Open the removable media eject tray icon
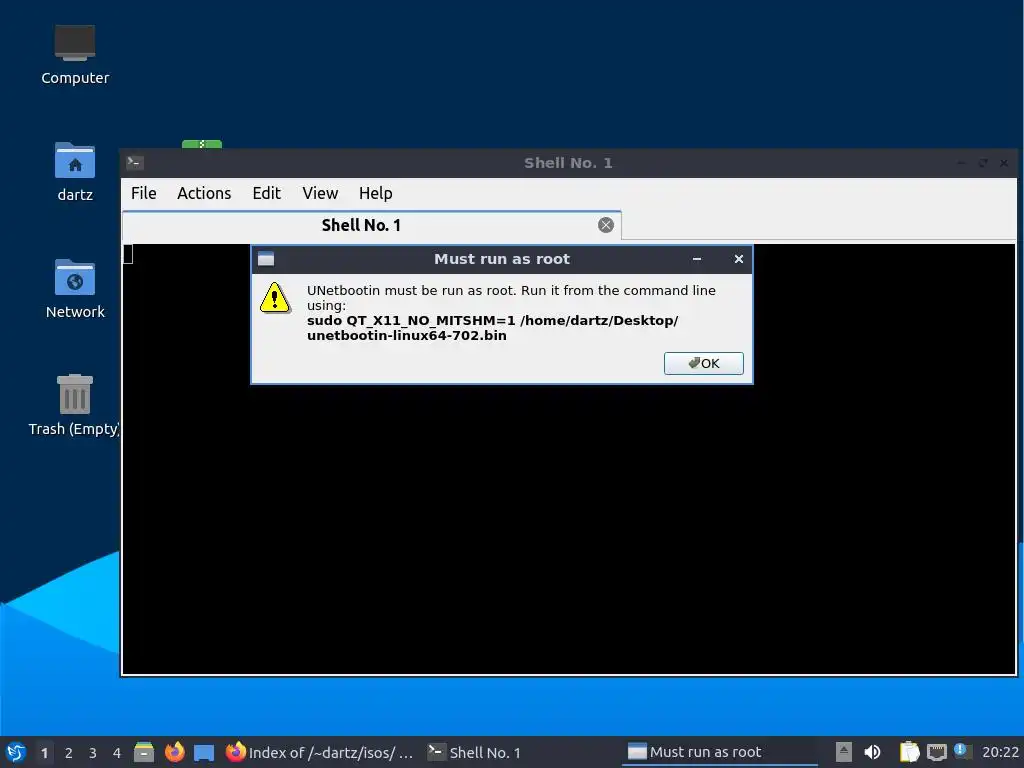Viewport: 1024px width, 768px height. pyautogui.click(x=844, y=752)
